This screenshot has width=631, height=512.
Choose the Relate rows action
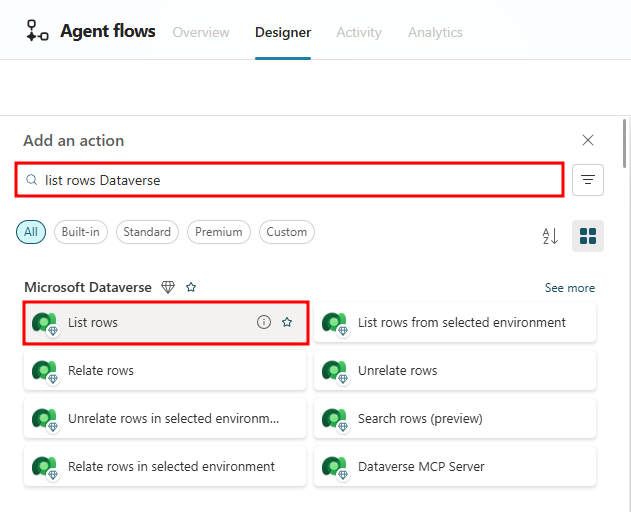click(165, 370)
